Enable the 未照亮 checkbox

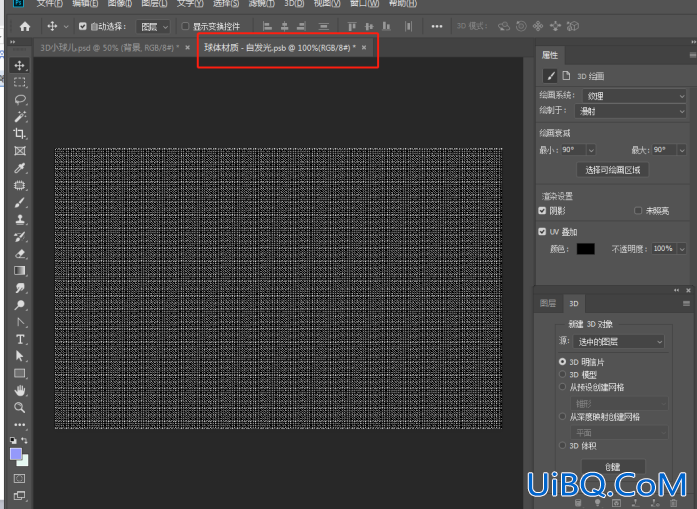pos(638,210)
